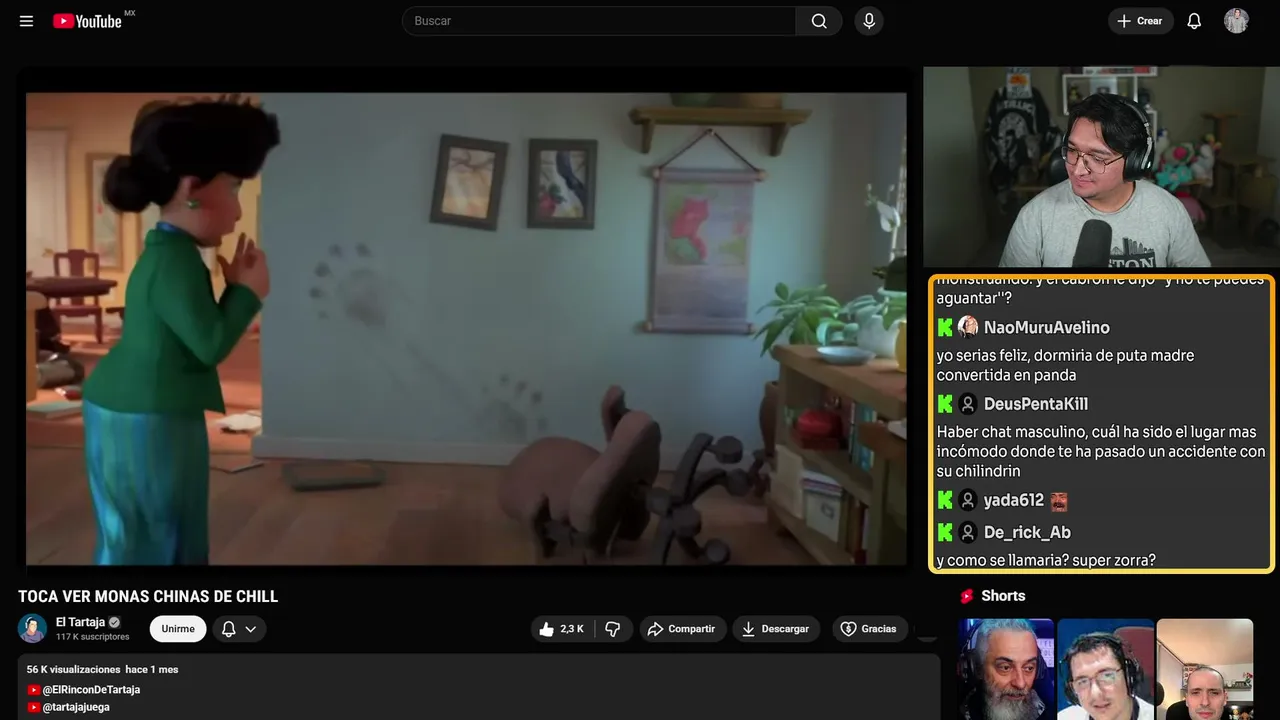Click the video title 'TOCA VER MONAS CHINAS DE CHILL'

tap(148, 596)
